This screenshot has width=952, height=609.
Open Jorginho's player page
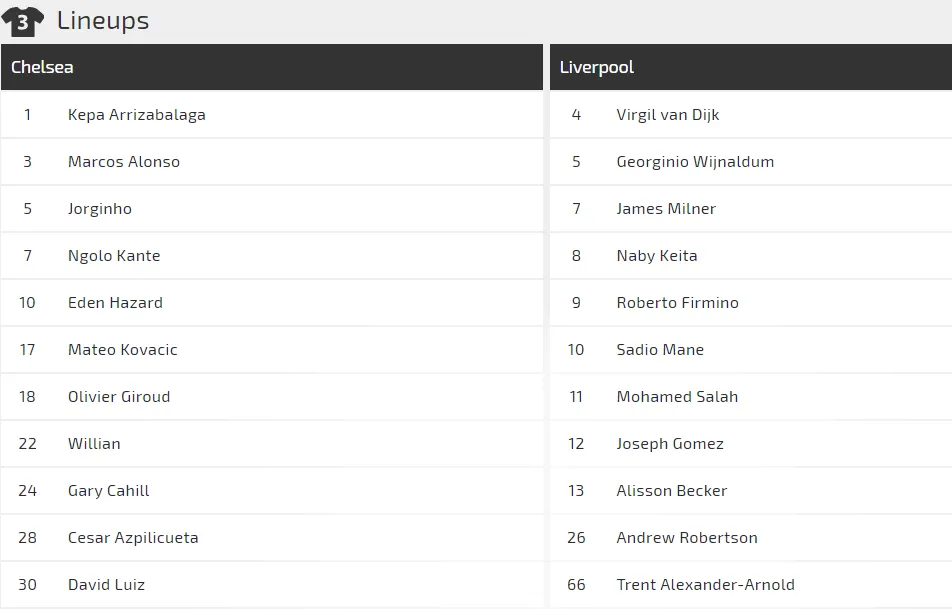pyautogui.click(x=100, y=209)
